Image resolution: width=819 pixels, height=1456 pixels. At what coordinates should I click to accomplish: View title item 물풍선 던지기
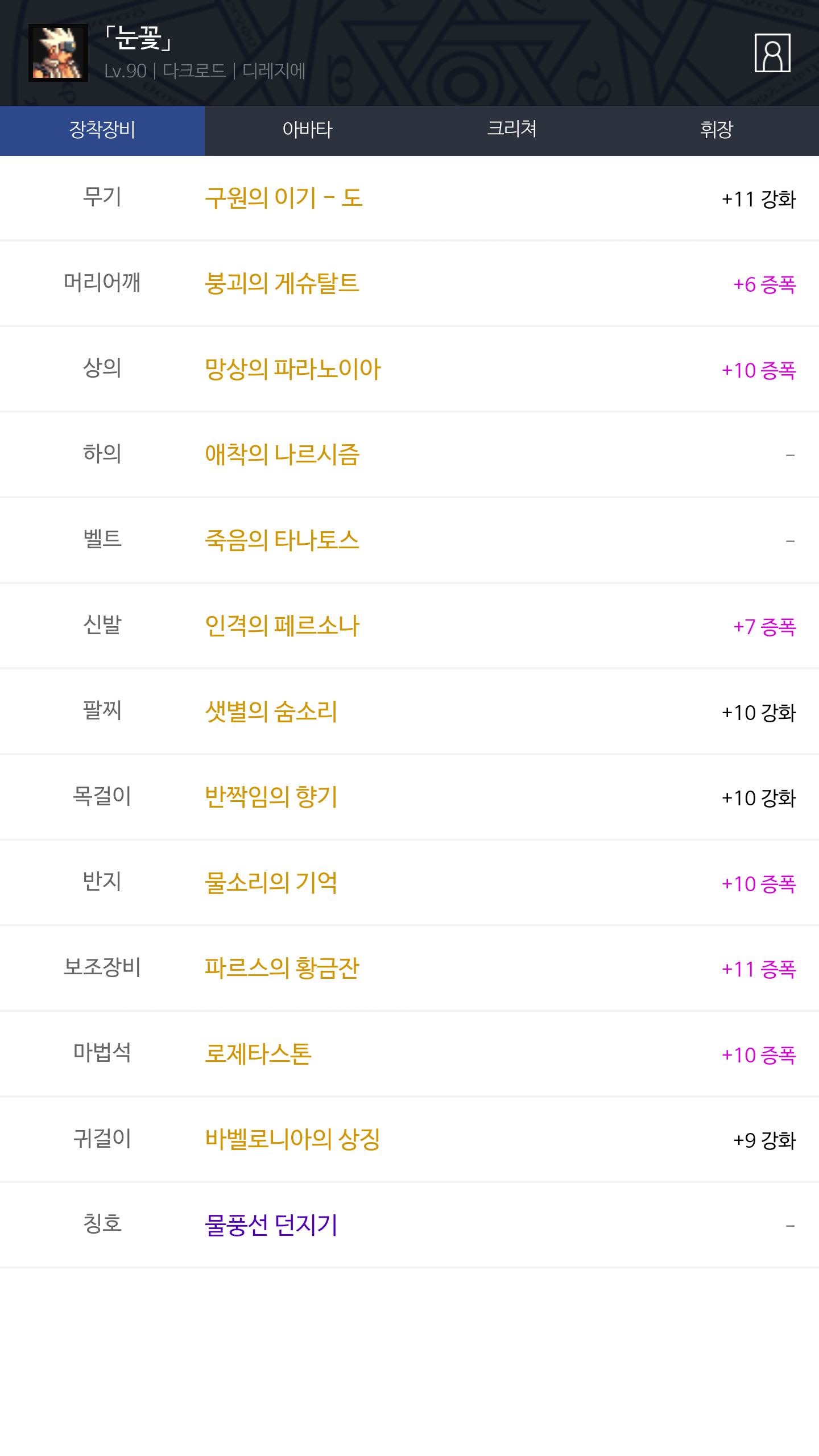point(271,1225)
